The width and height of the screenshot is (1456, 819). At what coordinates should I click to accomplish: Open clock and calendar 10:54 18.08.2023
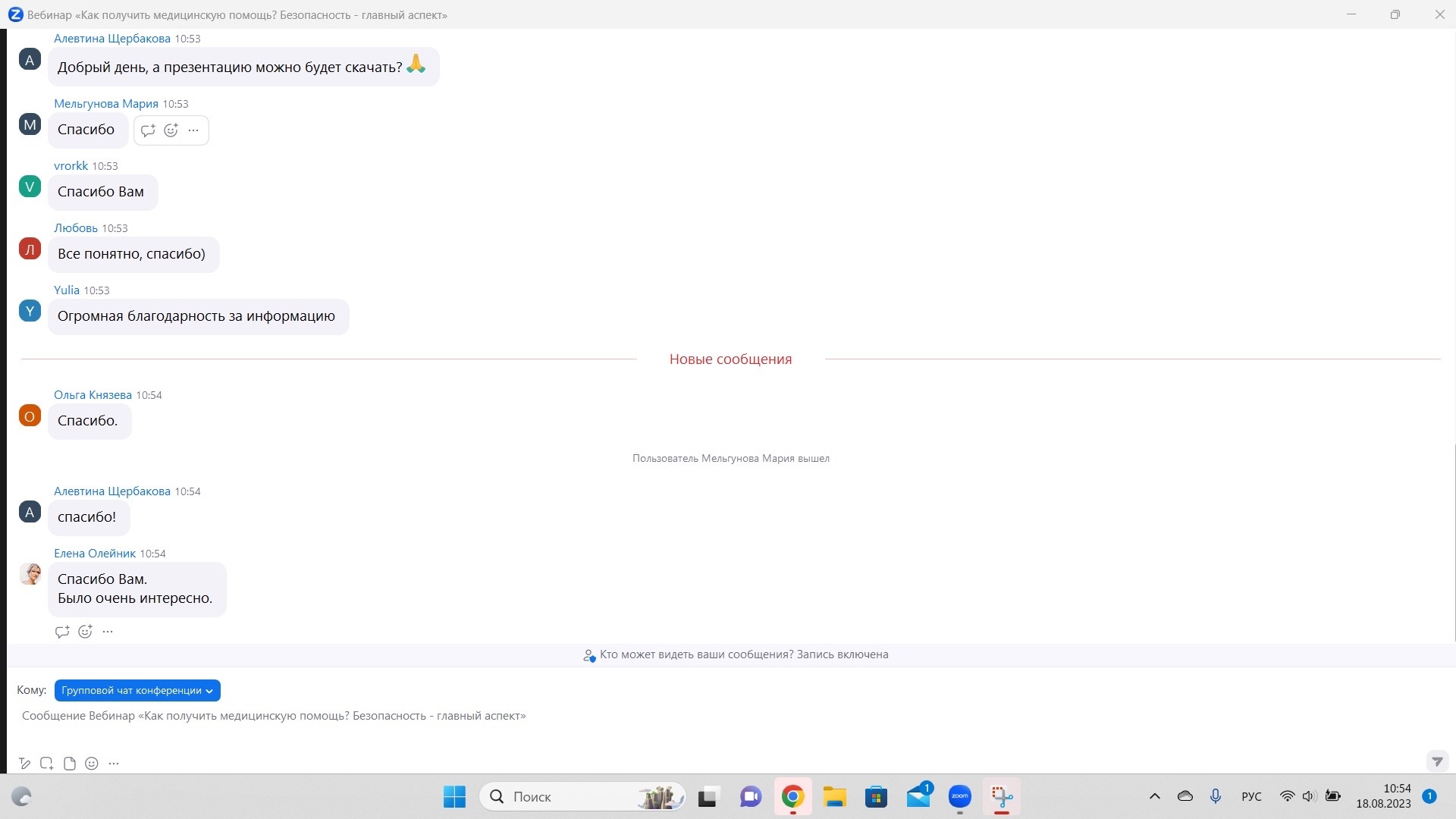pyautogui.click(x=1384, y=796)
